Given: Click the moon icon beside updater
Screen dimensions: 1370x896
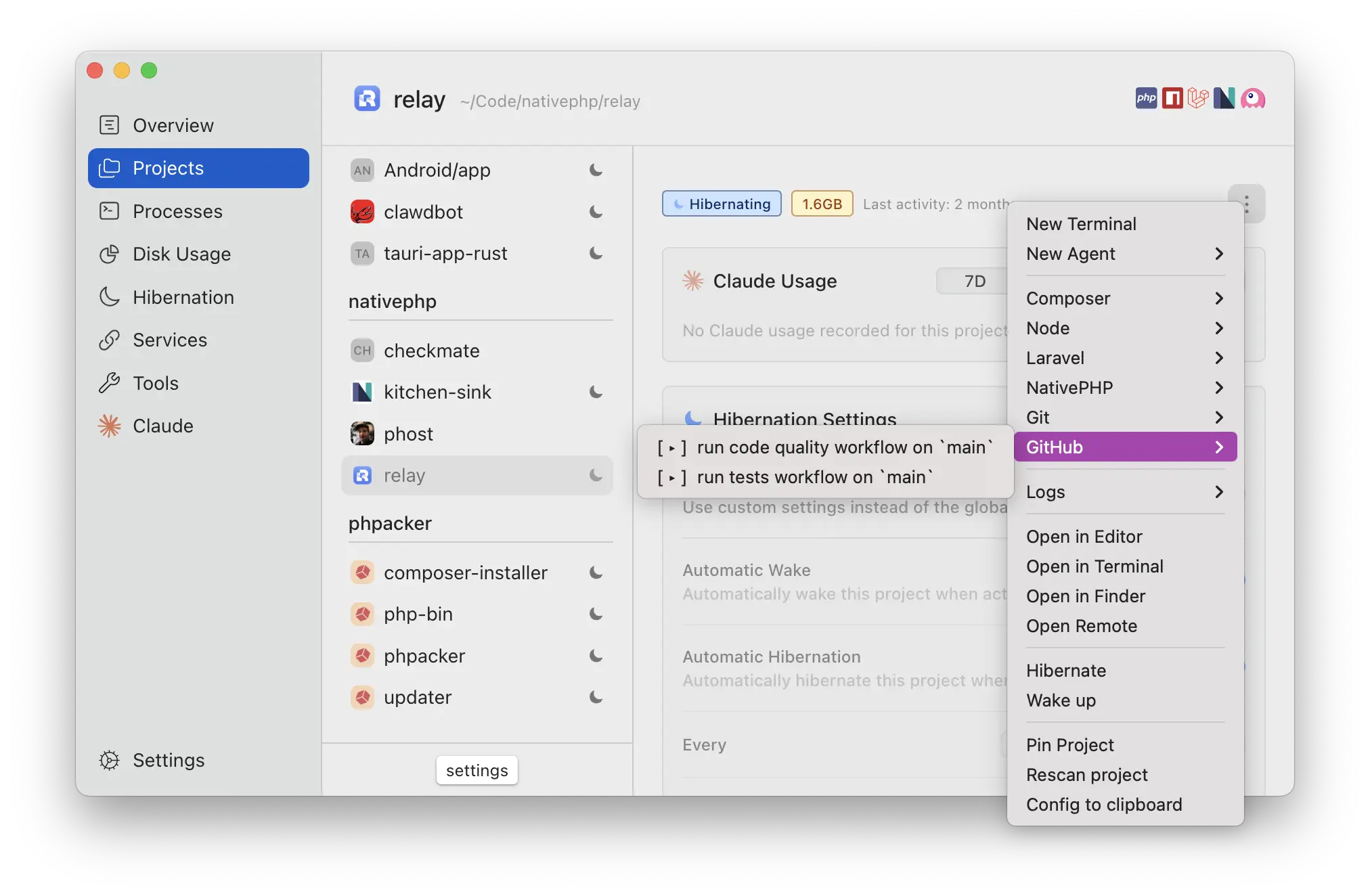Looking at the screenshot, I should point(596,697).
